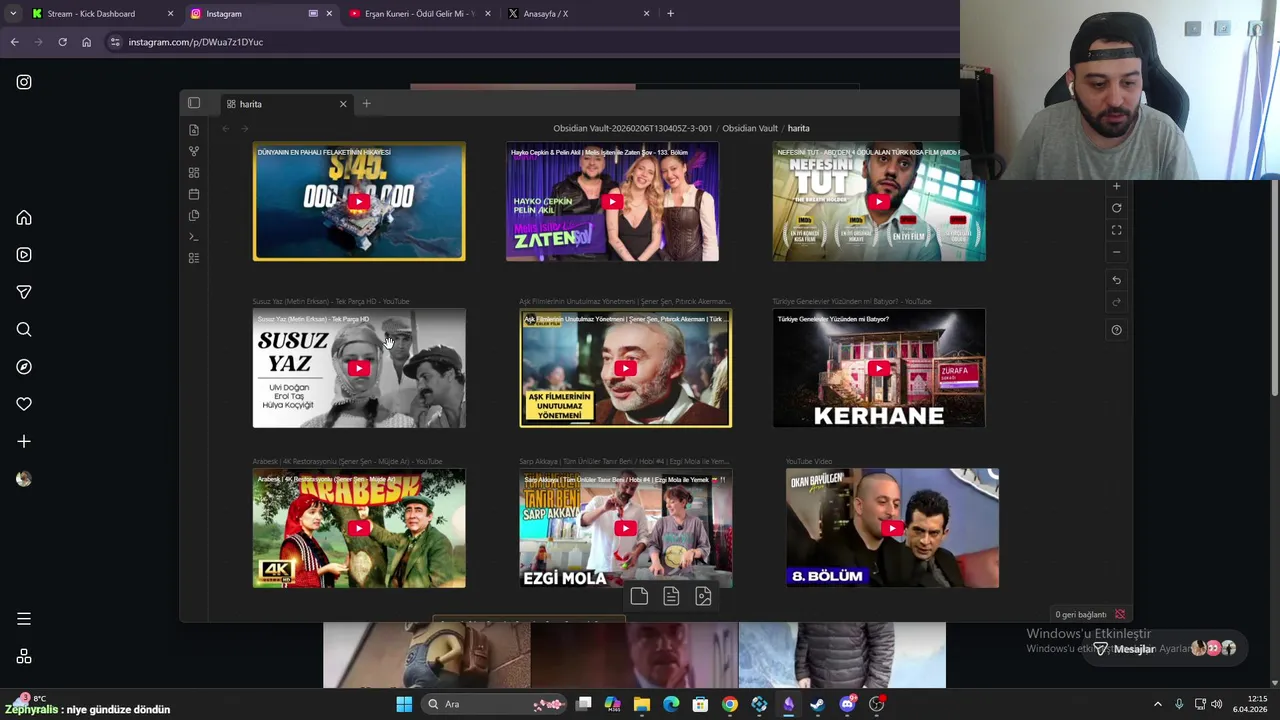The width and height of the screenshot is (1280, 720).
Task: Open daily note calendar icon in ribbon
Action: click(x=194, y=194)
